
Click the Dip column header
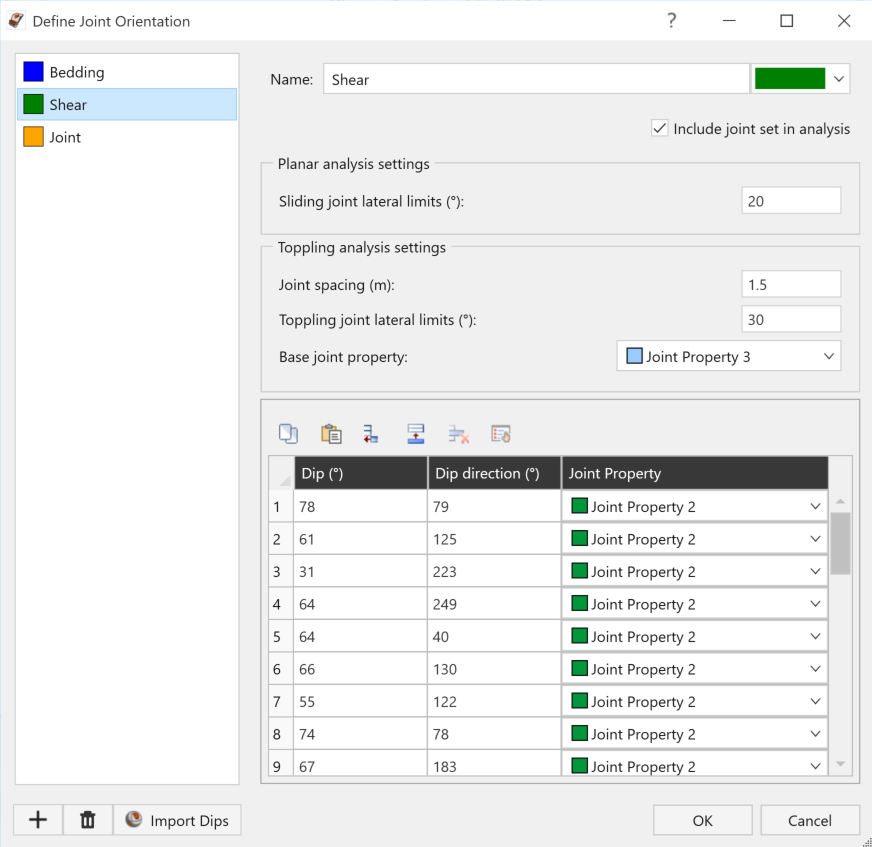pos(360,473)
